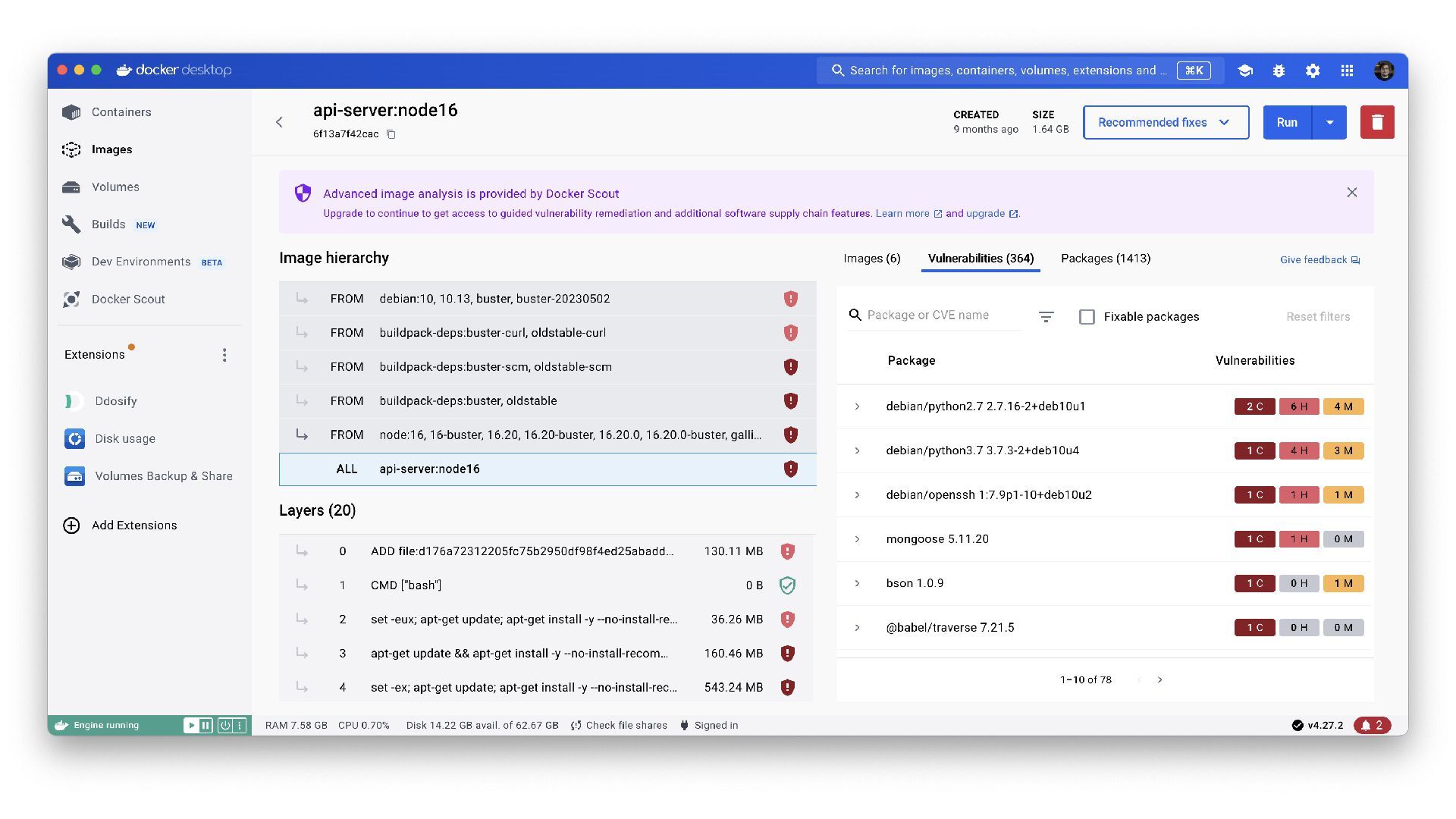1456x819 pixels.
Task: Click the top search bar
Action: coord(1020,71)
